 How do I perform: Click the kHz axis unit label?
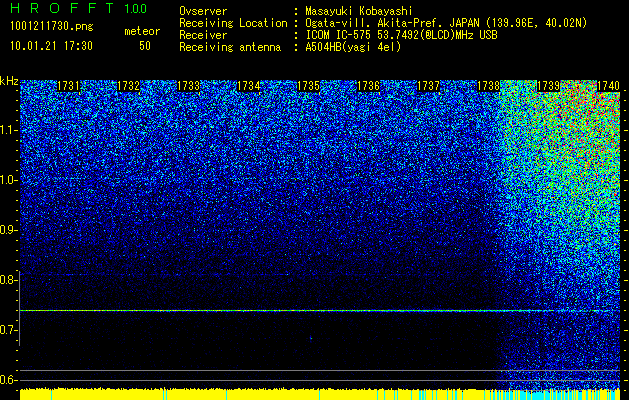9,81
